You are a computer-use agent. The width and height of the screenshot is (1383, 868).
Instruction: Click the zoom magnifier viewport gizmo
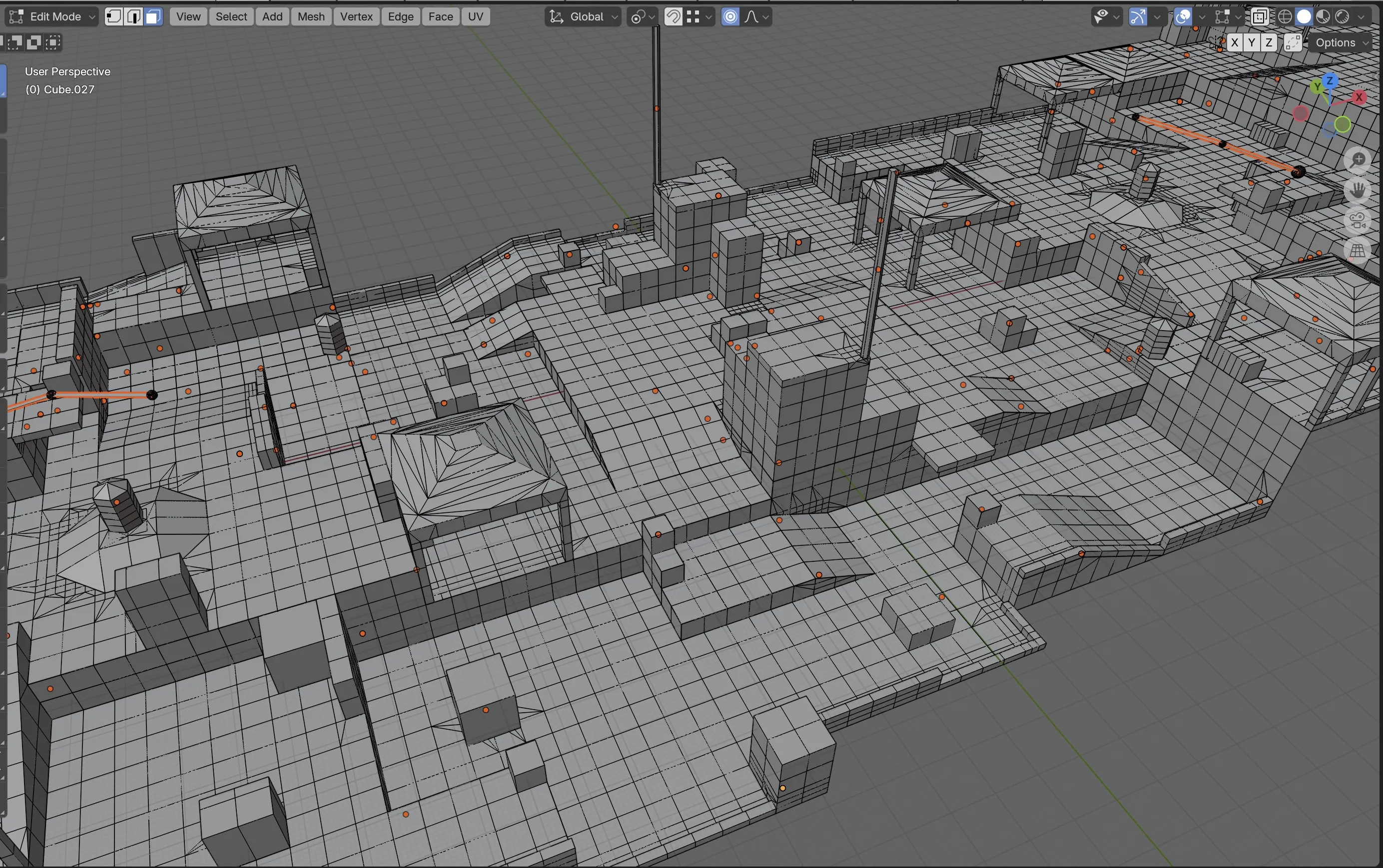coord(1358,160)
